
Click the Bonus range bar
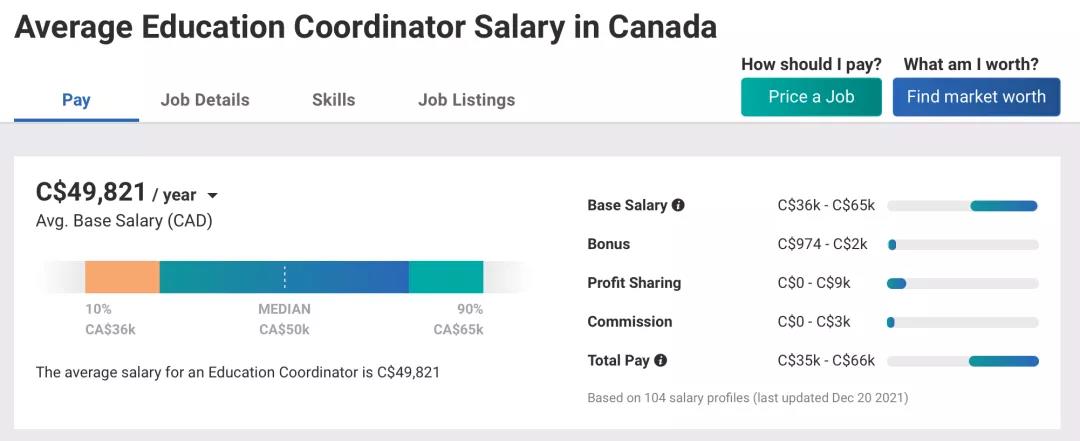pyautogui.click(x=892, y=244)
